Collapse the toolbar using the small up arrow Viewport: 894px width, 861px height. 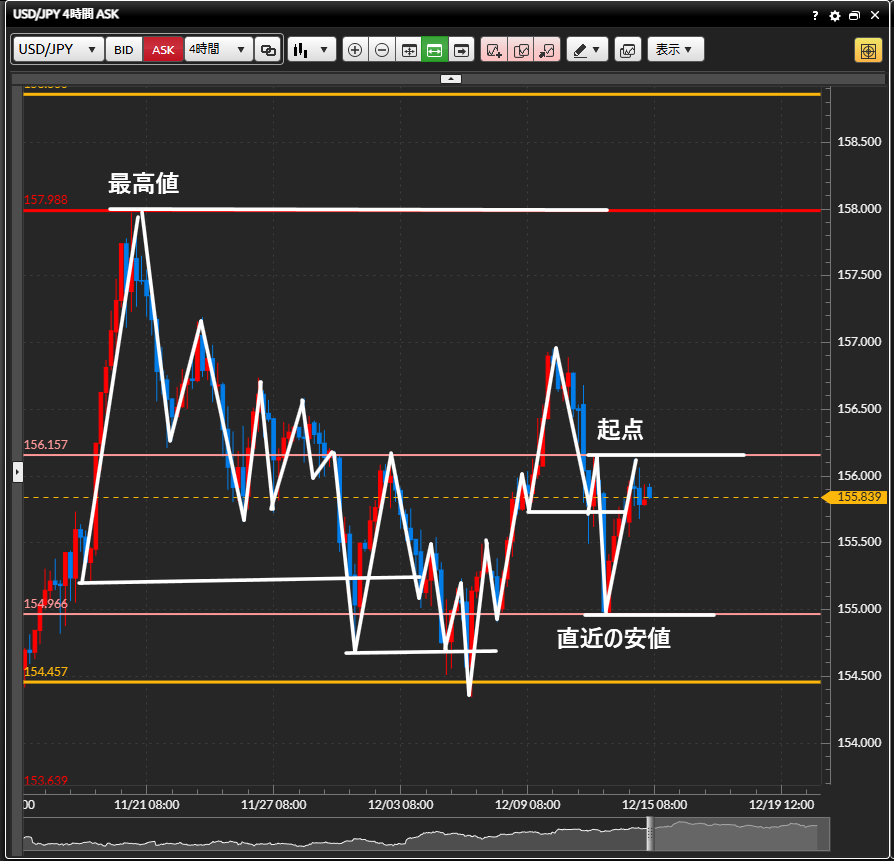tap(451, 78)
